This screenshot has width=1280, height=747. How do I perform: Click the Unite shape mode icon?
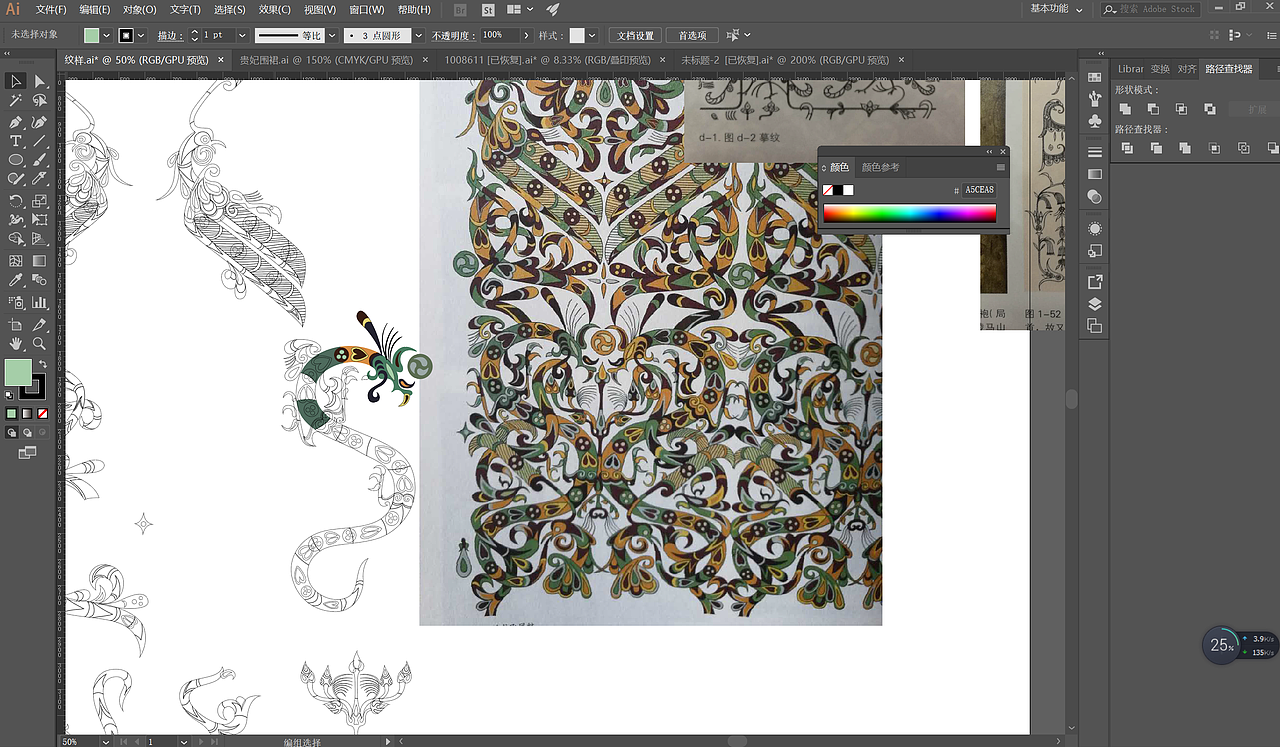1125,108
